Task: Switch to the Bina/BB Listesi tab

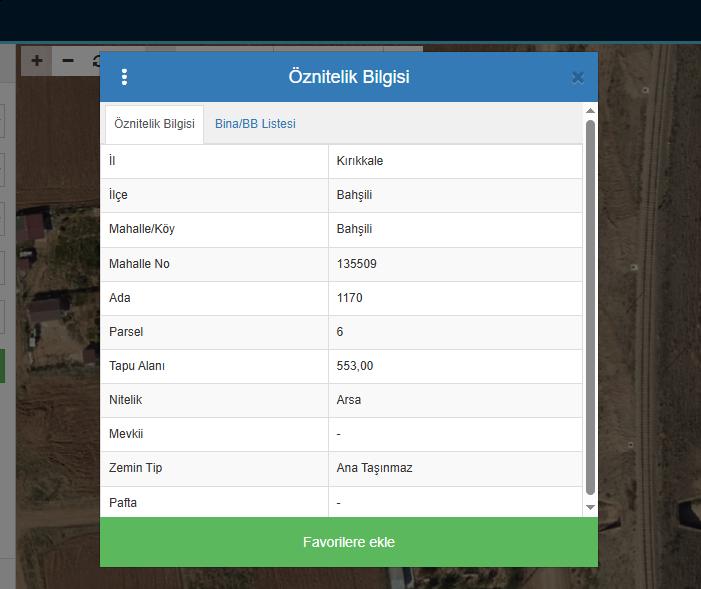Action: [255, 124]
